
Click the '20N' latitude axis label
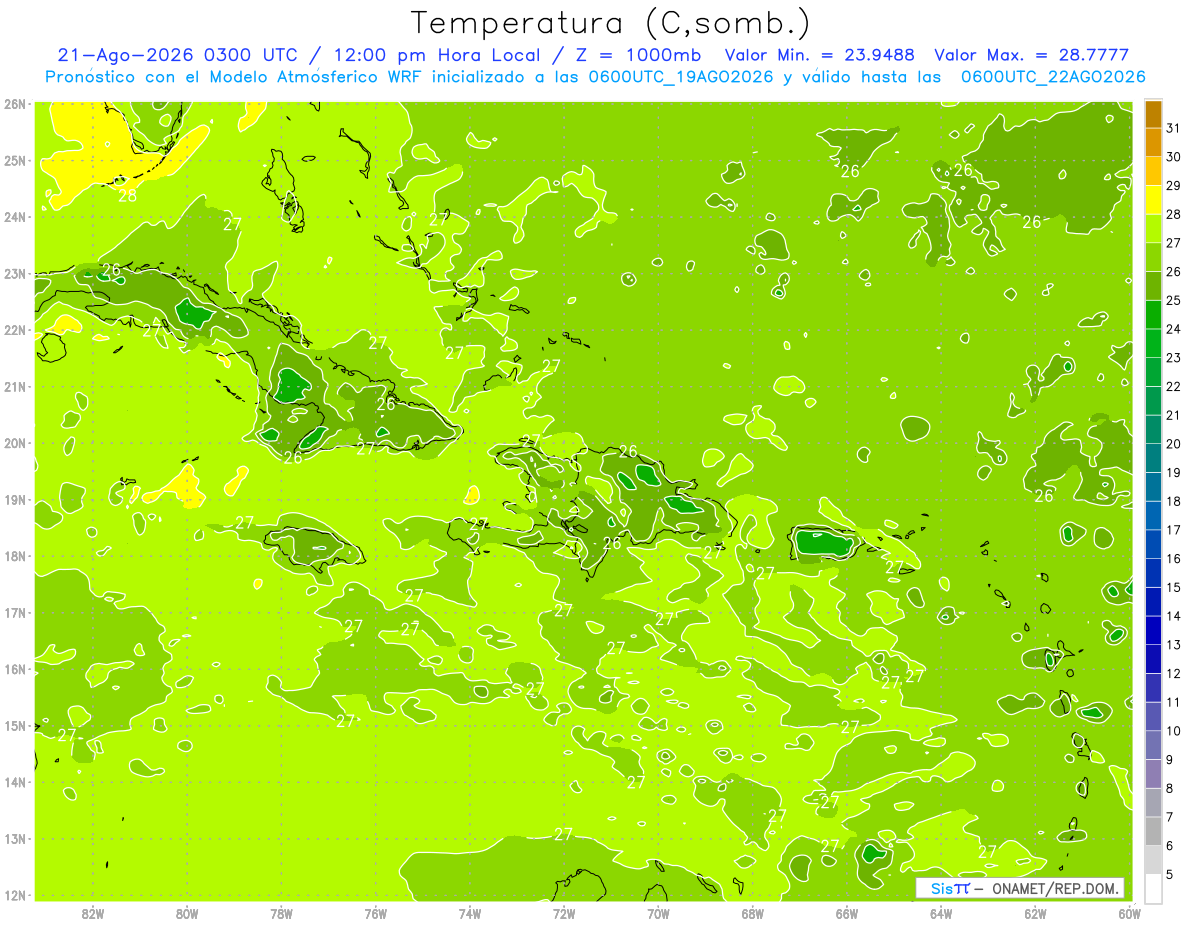pyautogui.click(x=15, y=443)
